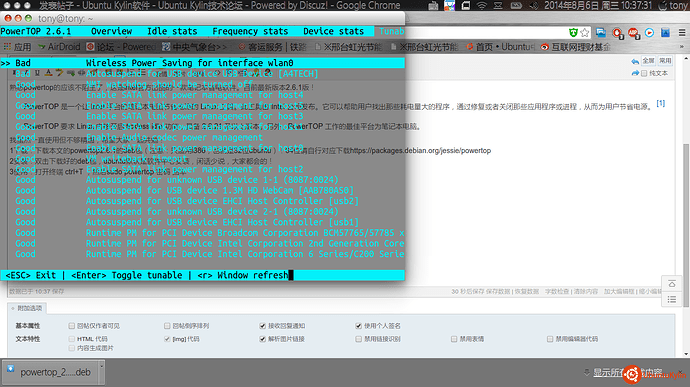Click the blue square extension icon next to the Chrome menu
The width and height of the screenshot is (690, 387).
tap(665, 33)
